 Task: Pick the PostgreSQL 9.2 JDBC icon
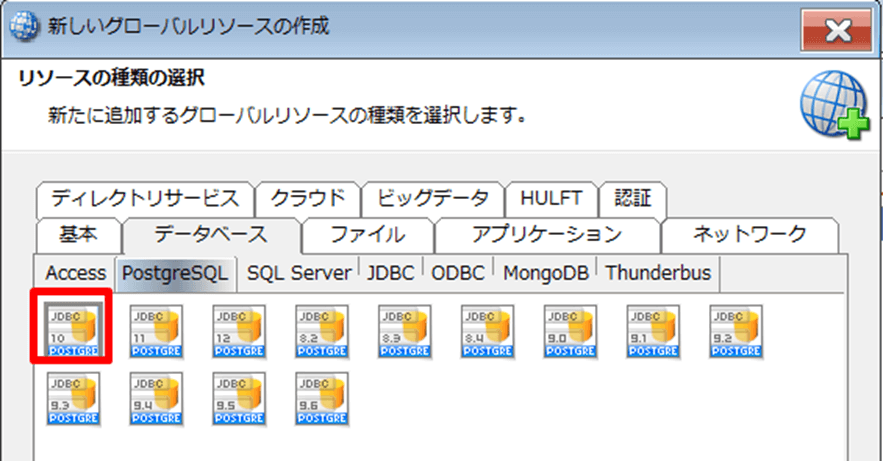click(735, 331)
